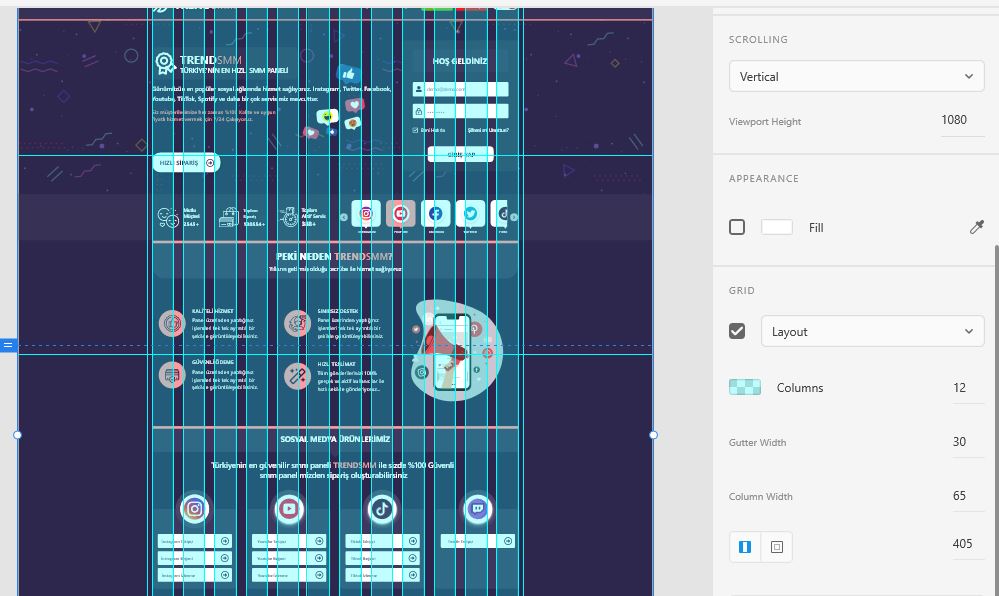Screen dimensions: 999x596
Task: Open the grid type dropdown showing Layout
Action: (872, 331)
